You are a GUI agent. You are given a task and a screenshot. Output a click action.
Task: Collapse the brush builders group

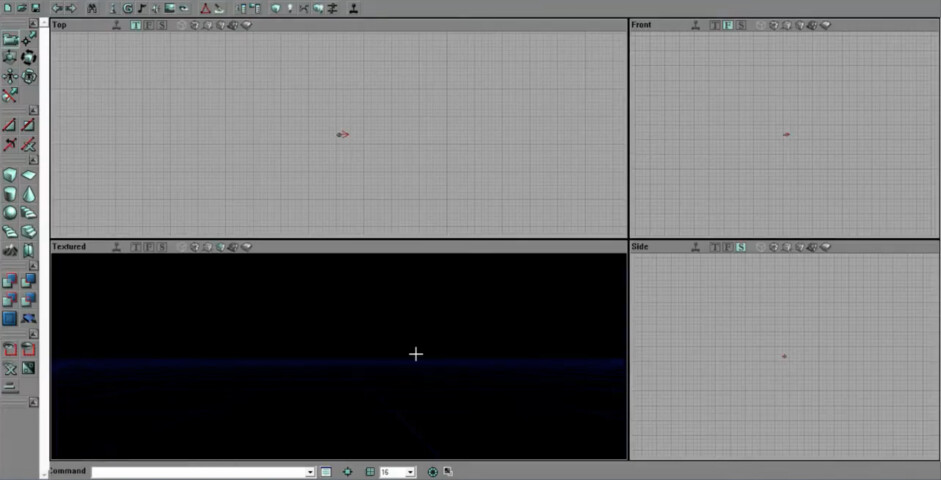point(34,160)
